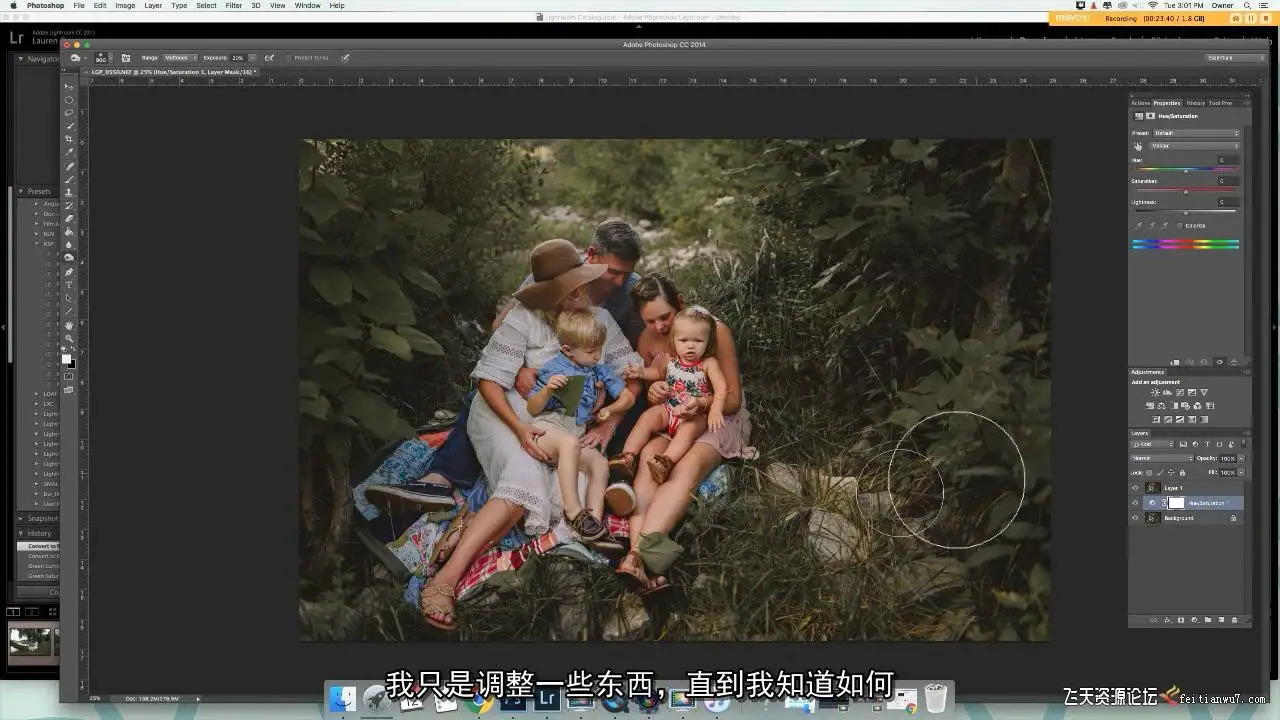Open the Preset Default dropdown
Viewport: 1280px width, 720px height.
1196,133
